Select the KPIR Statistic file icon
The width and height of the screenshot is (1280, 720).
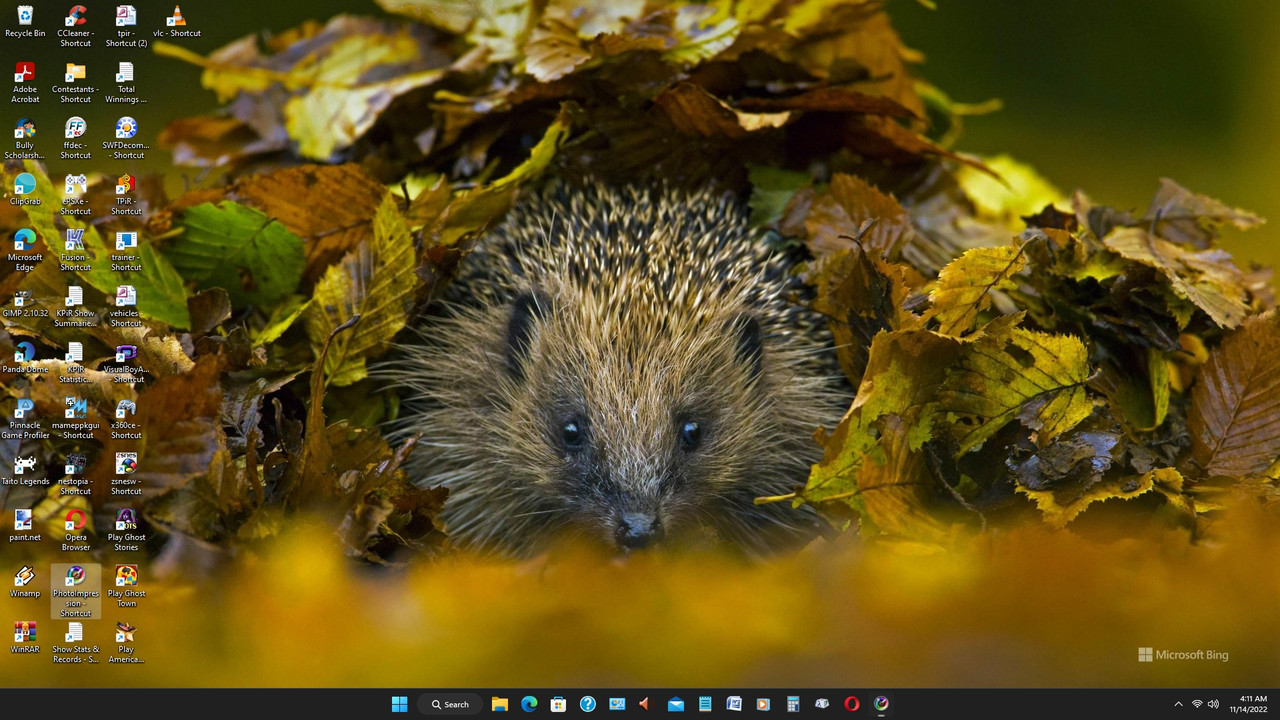click(75, 363)
